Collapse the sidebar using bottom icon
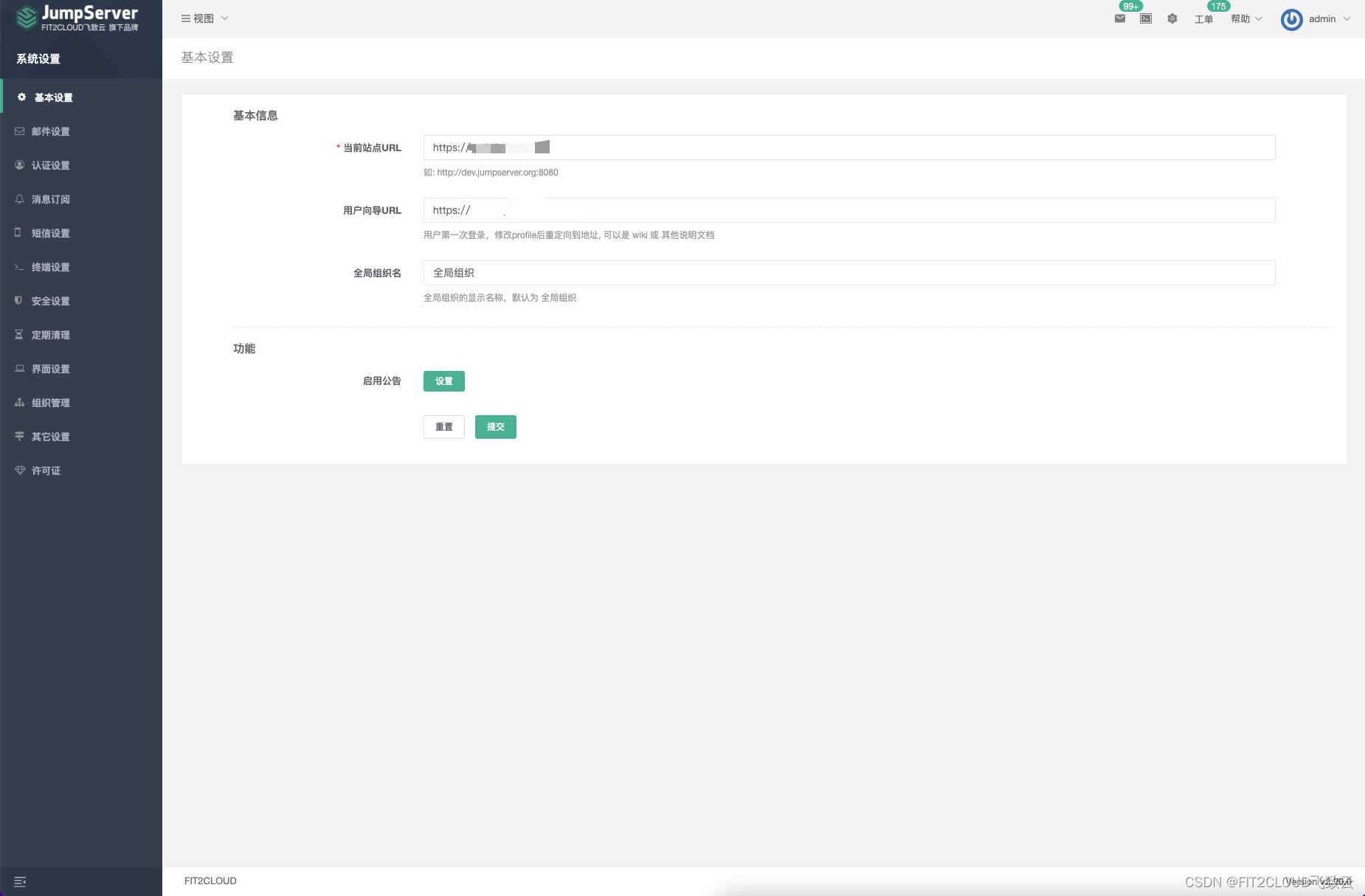 (x=20, y=882)
